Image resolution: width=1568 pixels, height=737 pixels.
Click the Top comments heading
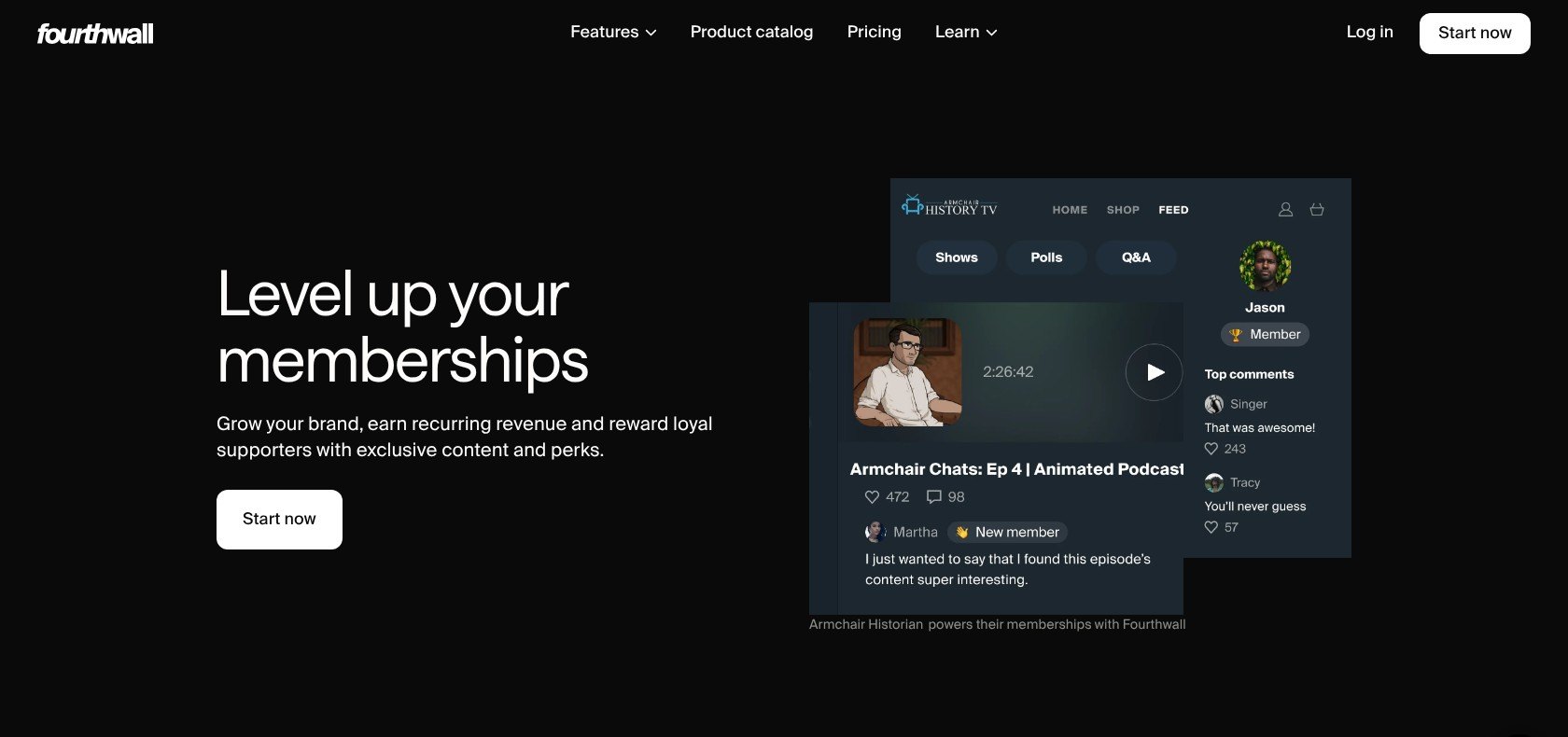[1249, 374]
